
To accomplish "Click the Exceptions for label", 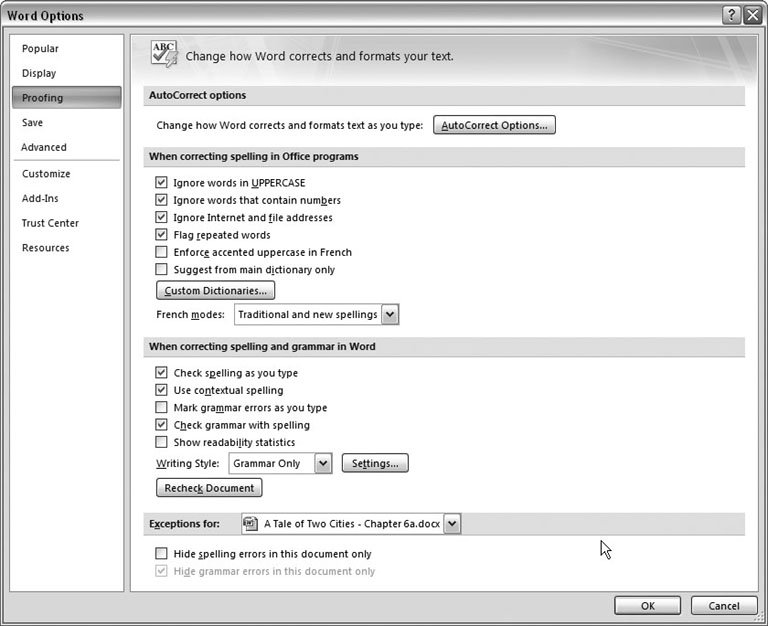I will (x=184, y=524).
